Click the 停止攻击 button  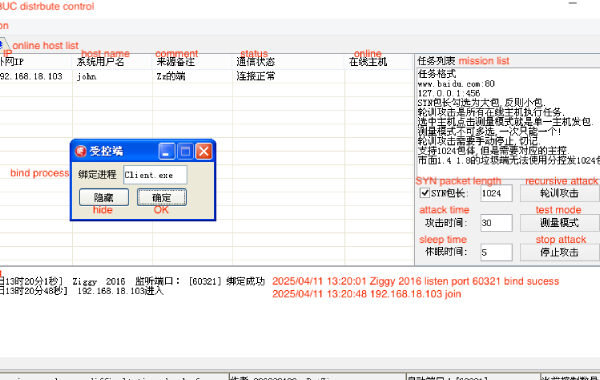(560, 252)
